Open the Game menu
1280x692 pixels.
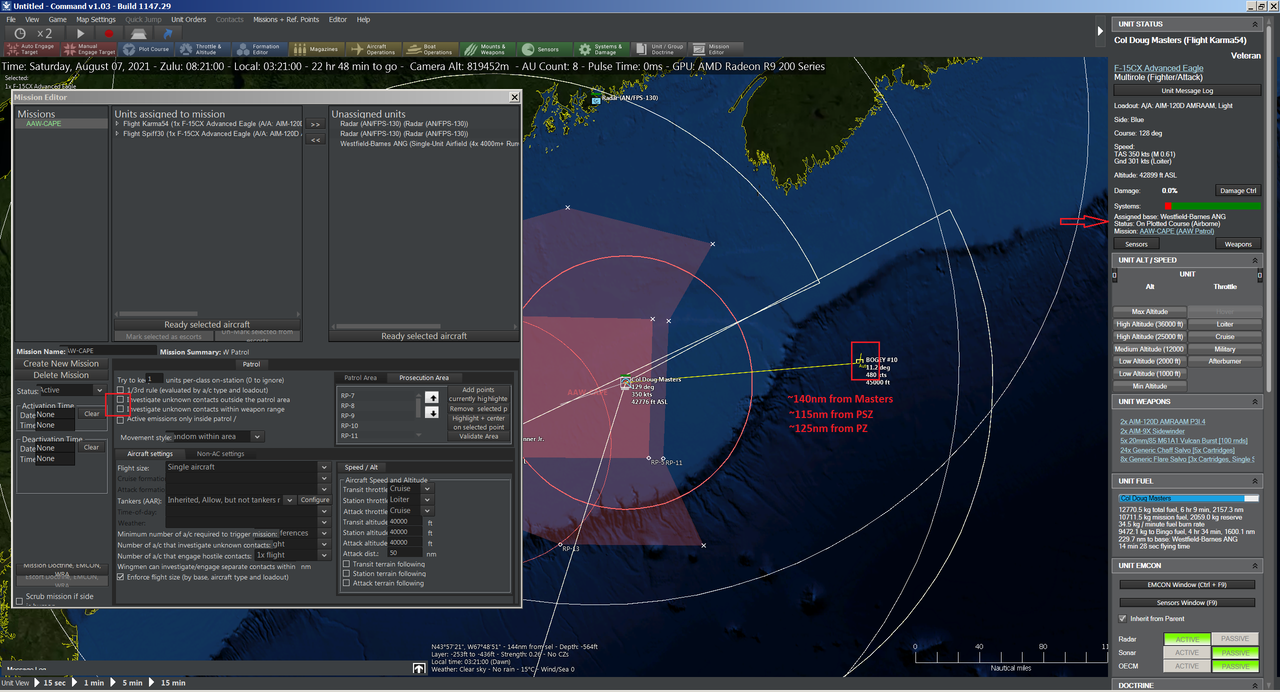point(58,19)
